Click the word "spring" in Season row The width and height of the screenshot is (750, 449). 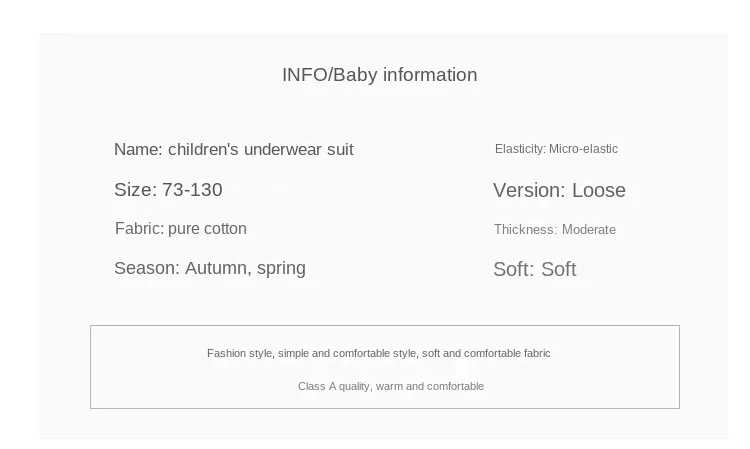click(x=281, y=268)
